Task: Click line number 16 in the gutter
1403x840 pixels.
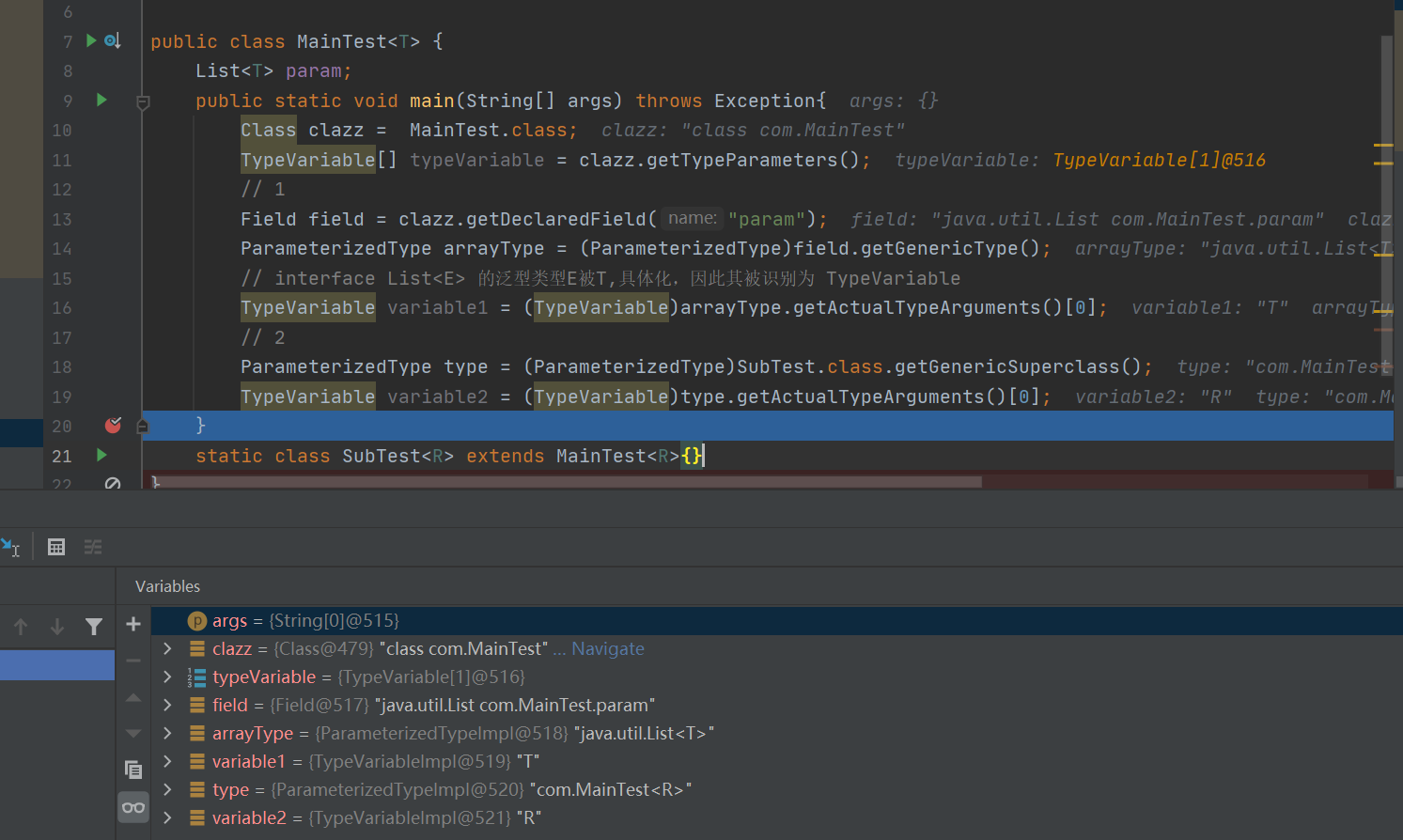Action: (62, 308)
